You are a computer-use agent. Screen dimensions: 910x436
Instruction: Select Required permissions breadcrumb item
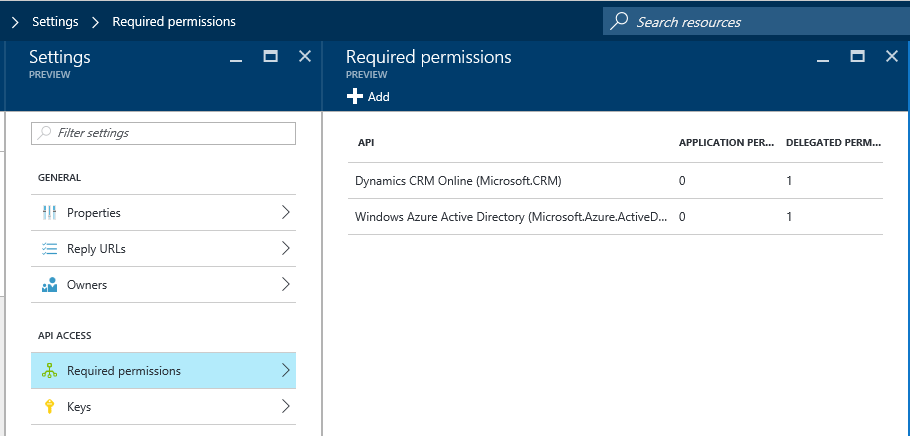[x=174, y=21]
